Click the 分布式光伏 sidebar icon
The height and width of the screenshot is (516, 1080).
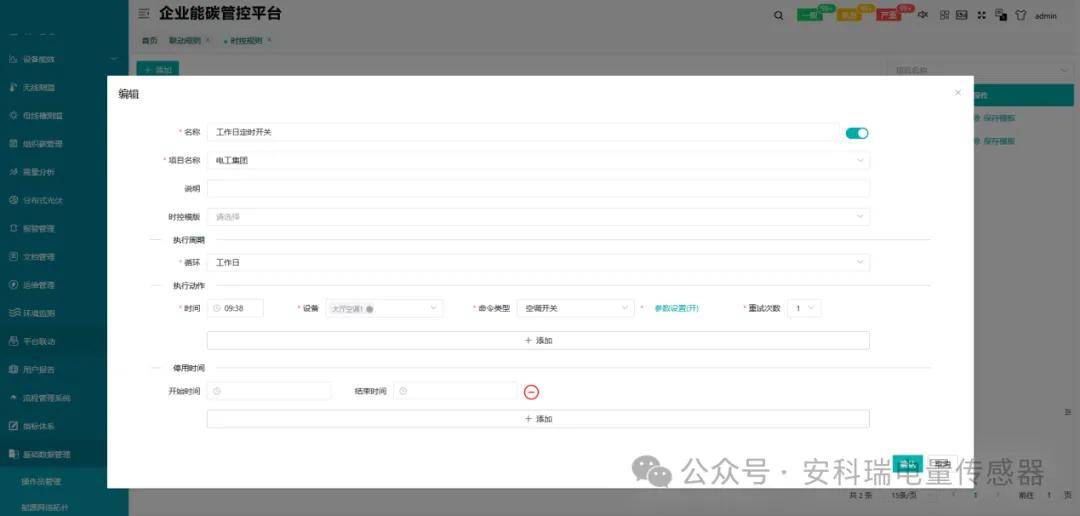click(13, 200)
